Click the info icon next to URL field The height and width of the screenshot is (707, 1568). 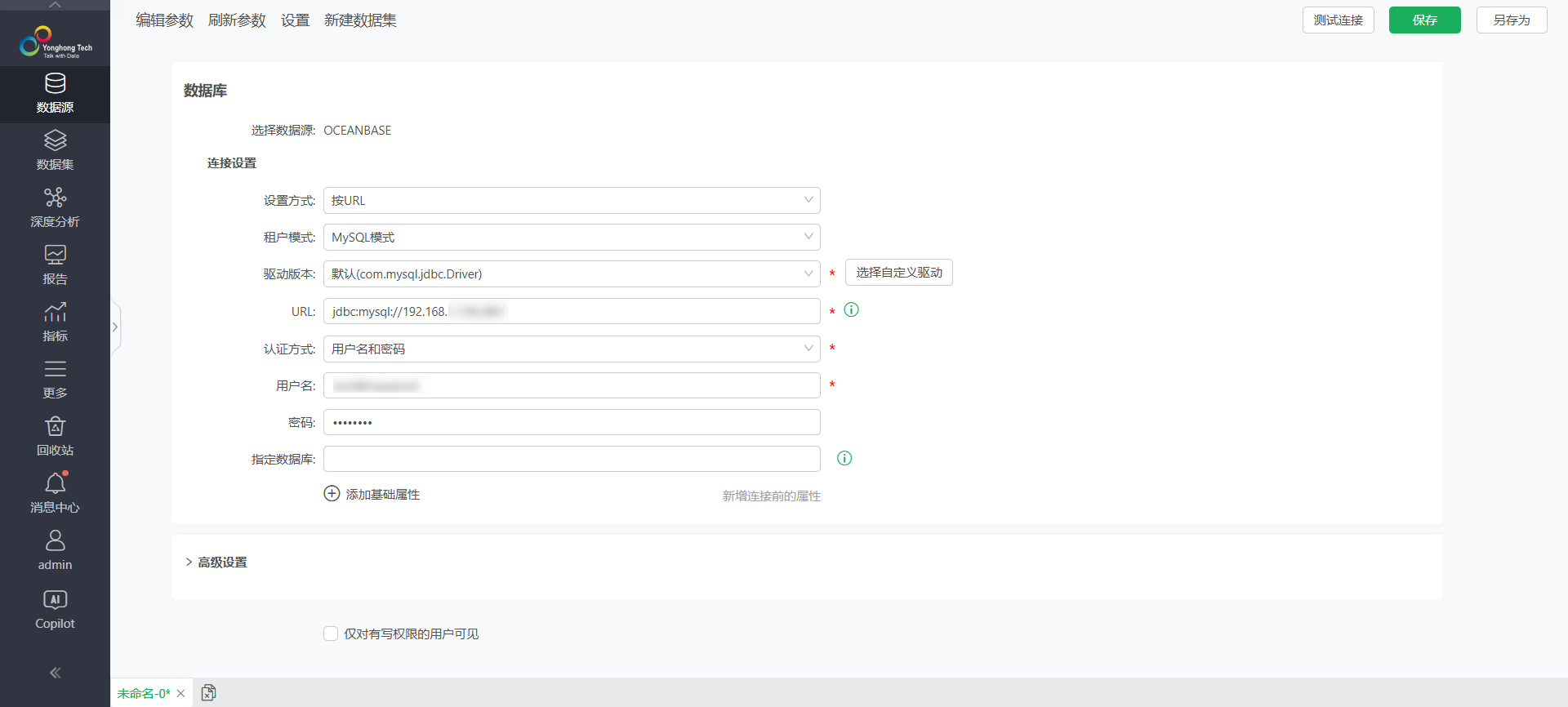point(851,309)
